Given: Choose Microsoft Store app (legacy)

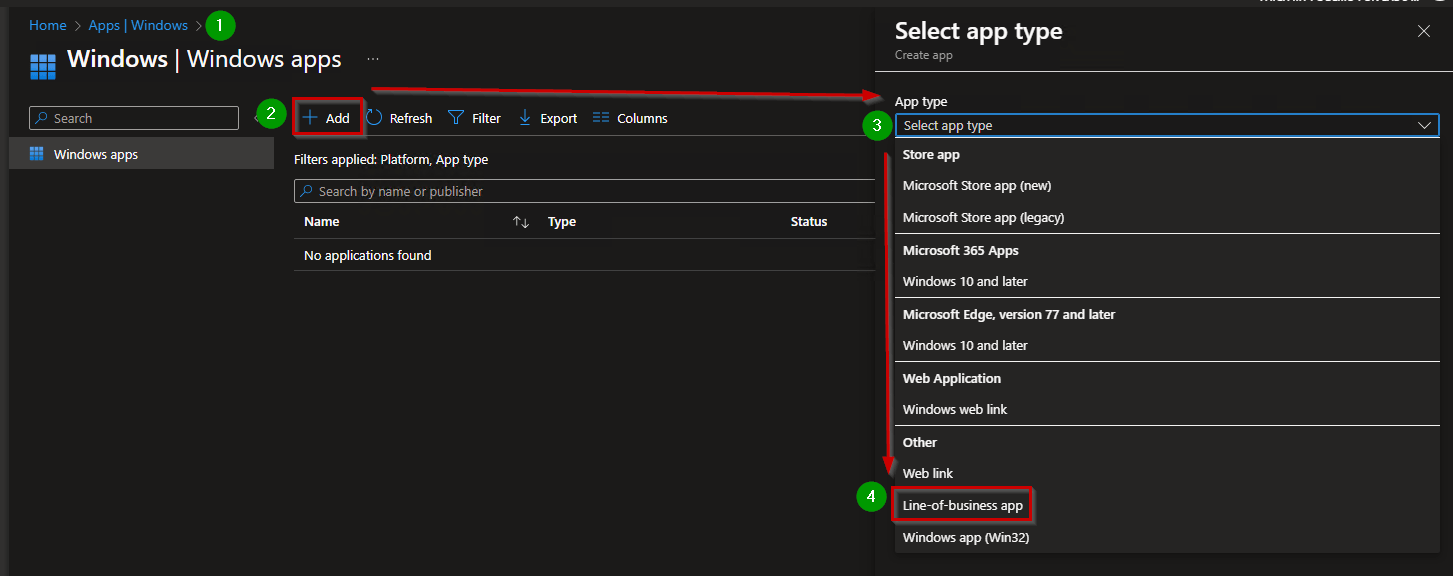Looking at the screenshot, I should pos(1167,217).
